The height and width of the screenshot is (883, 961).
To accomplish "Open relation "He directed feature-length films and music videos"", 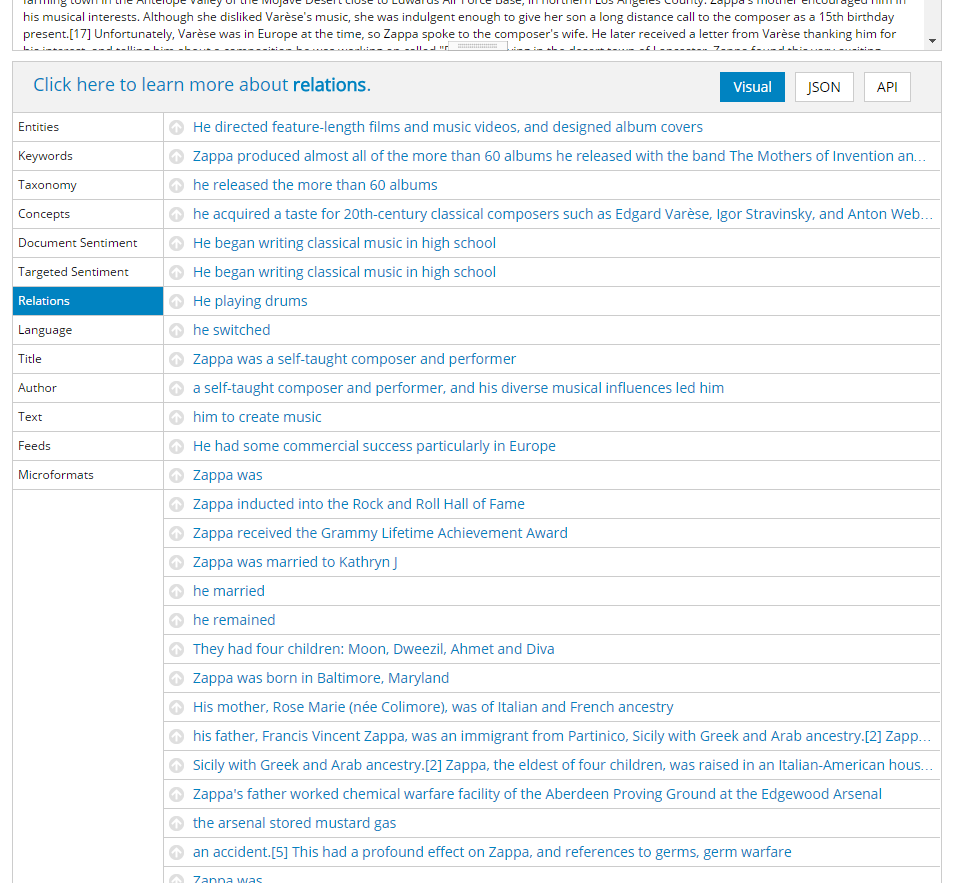I will point(447,127).
